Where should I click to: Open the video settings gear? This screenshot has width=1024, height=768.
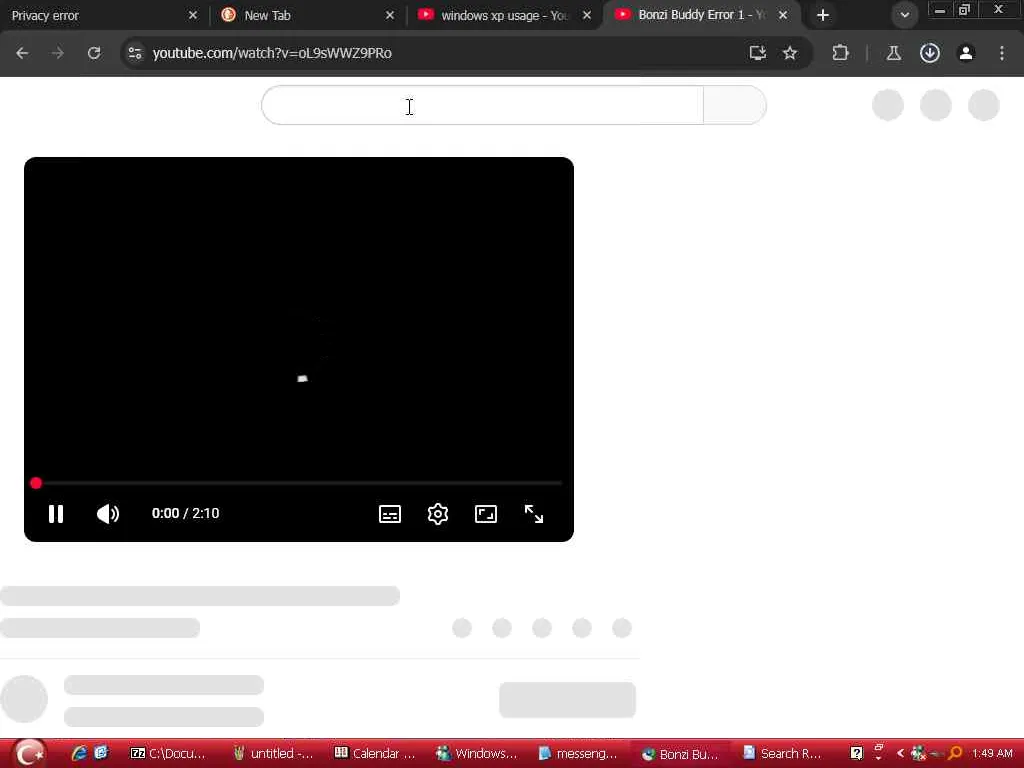point(438,514)
